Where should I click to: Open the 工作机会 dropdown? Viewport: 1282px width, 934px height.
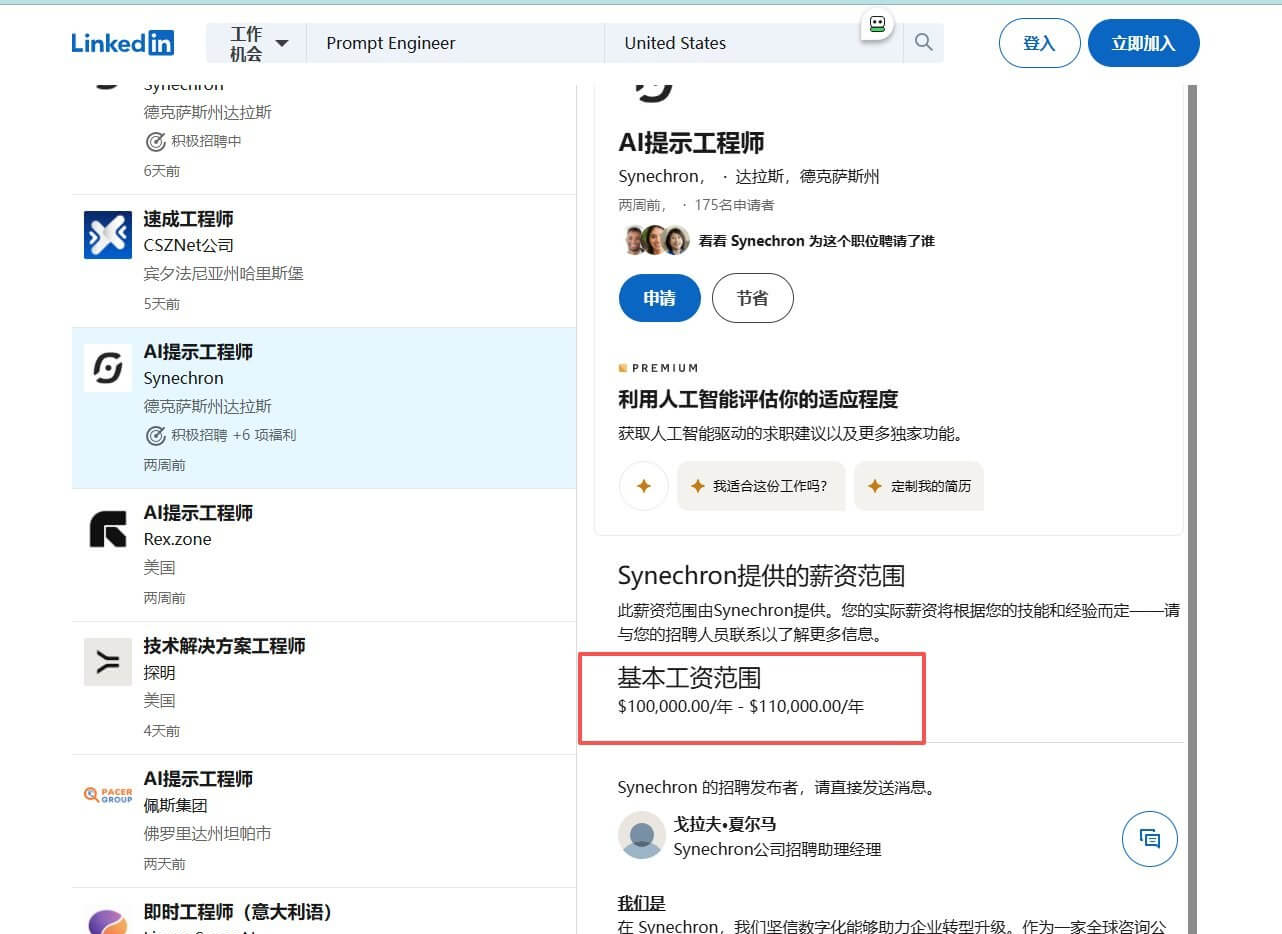click(x=257, y=43)
